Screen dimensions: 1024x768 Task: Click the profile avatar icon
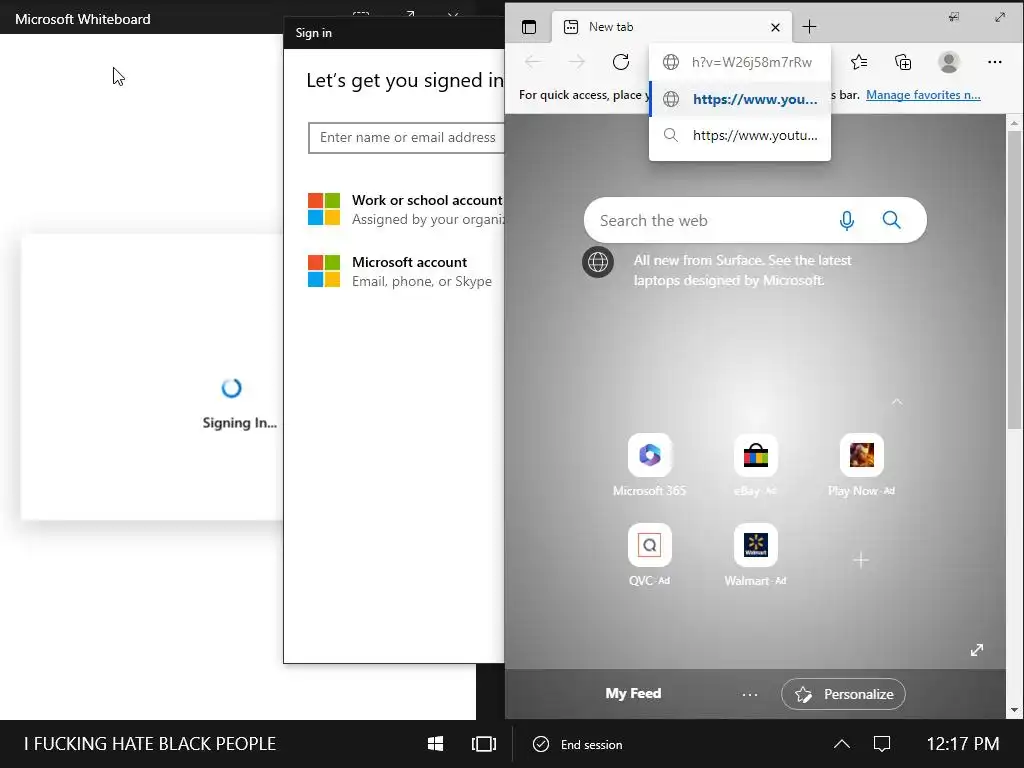coord(948,62)
